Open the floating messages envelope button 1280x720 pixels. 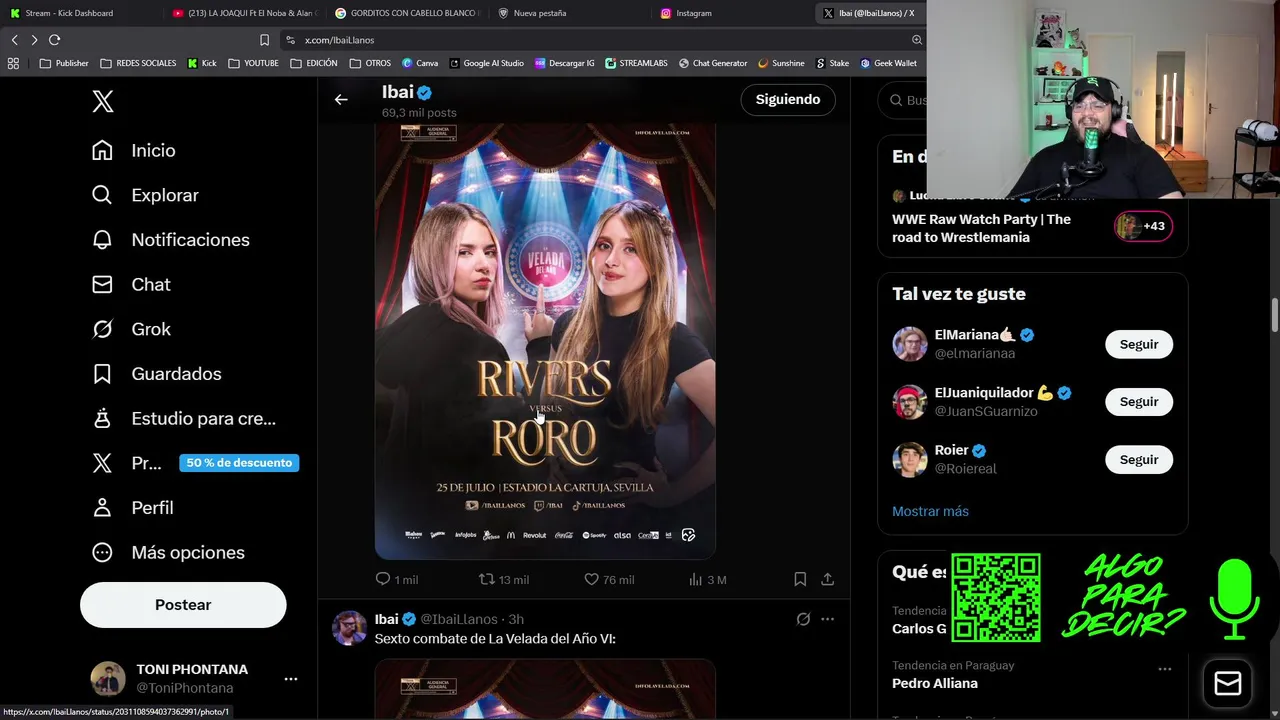[x=1228, y=684]
